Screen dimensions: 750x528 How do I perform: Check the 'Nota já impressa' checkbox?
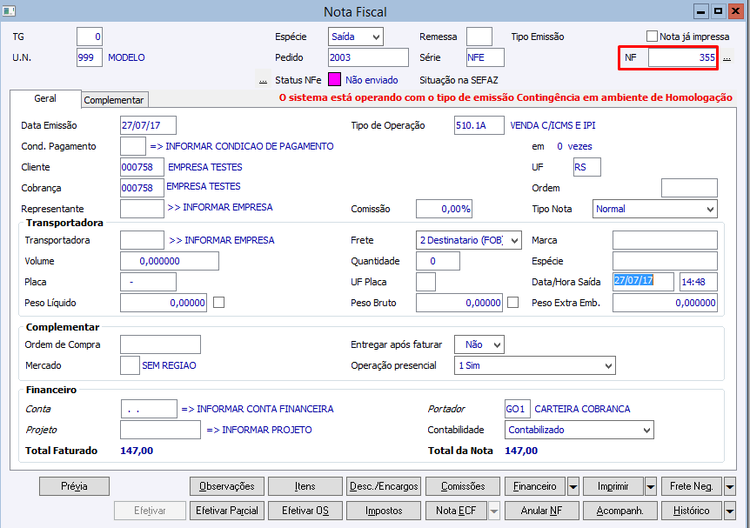pos(651,36)
